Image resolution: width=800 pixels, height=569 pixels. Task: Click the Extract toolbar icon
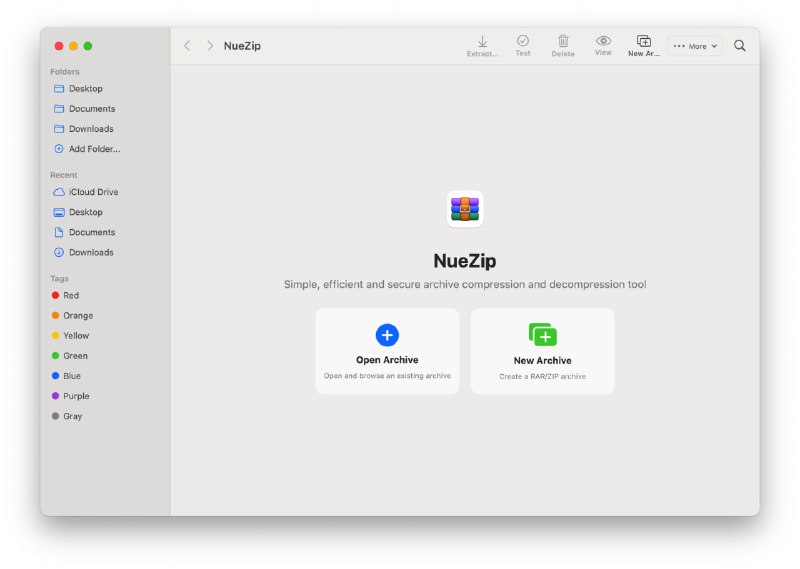tap(482, 41)
